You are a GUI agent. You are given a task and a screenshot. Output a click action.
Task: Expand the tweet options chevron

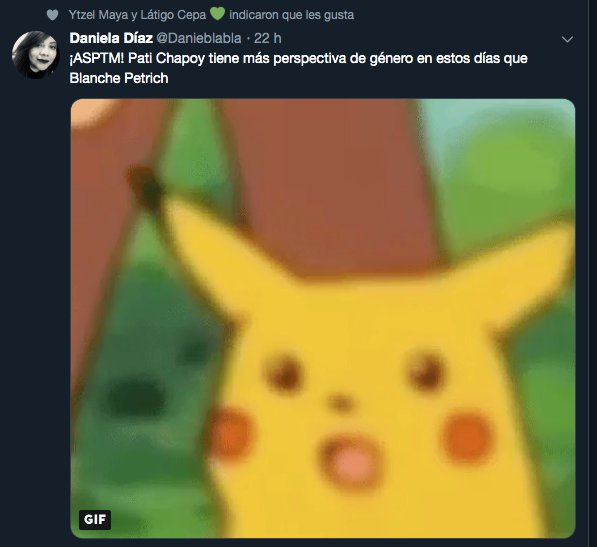click(x=567, y=39)
